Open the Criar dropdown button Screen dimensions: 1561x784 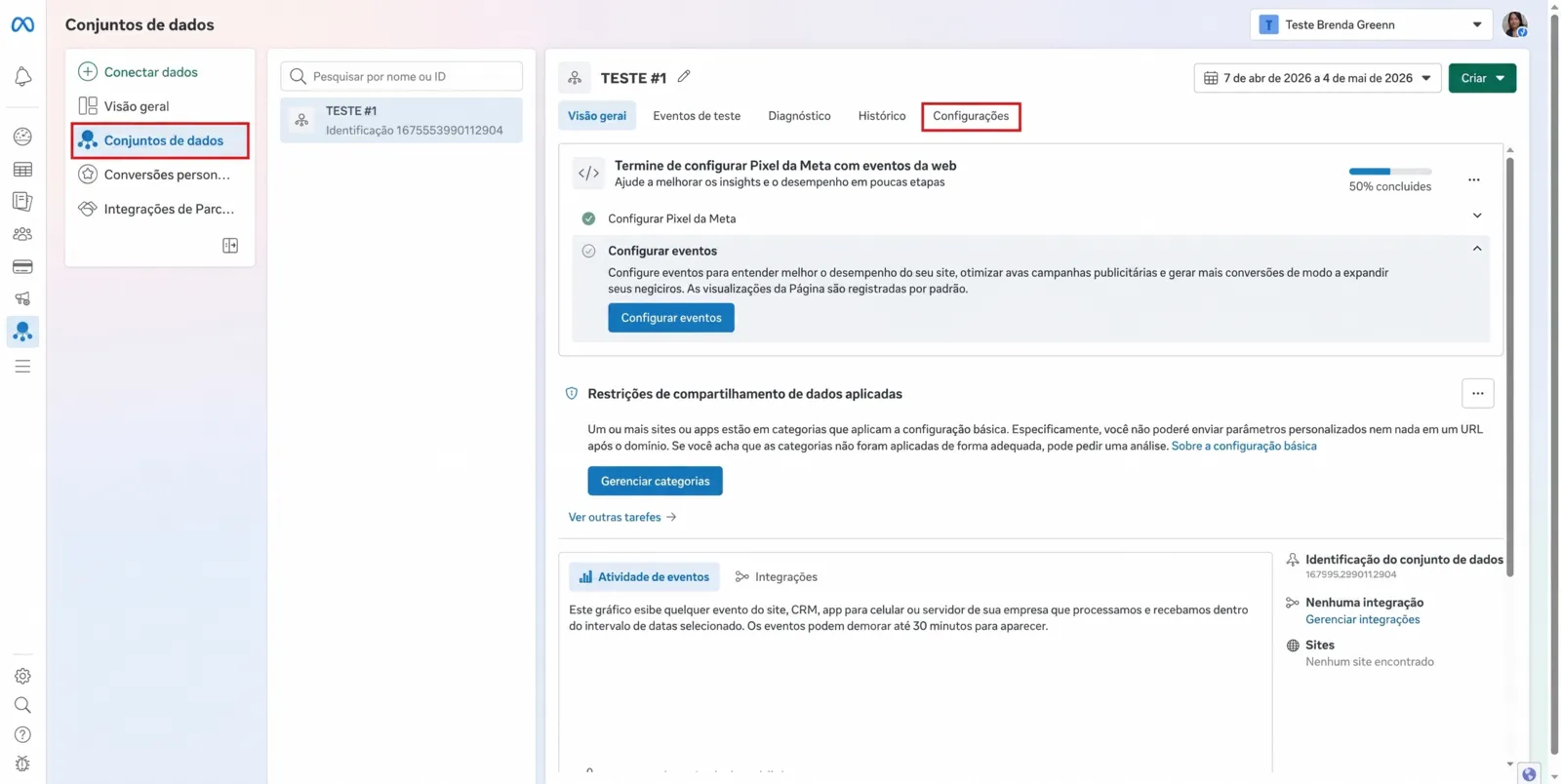pyautogui.click(x=1482, y=78)
